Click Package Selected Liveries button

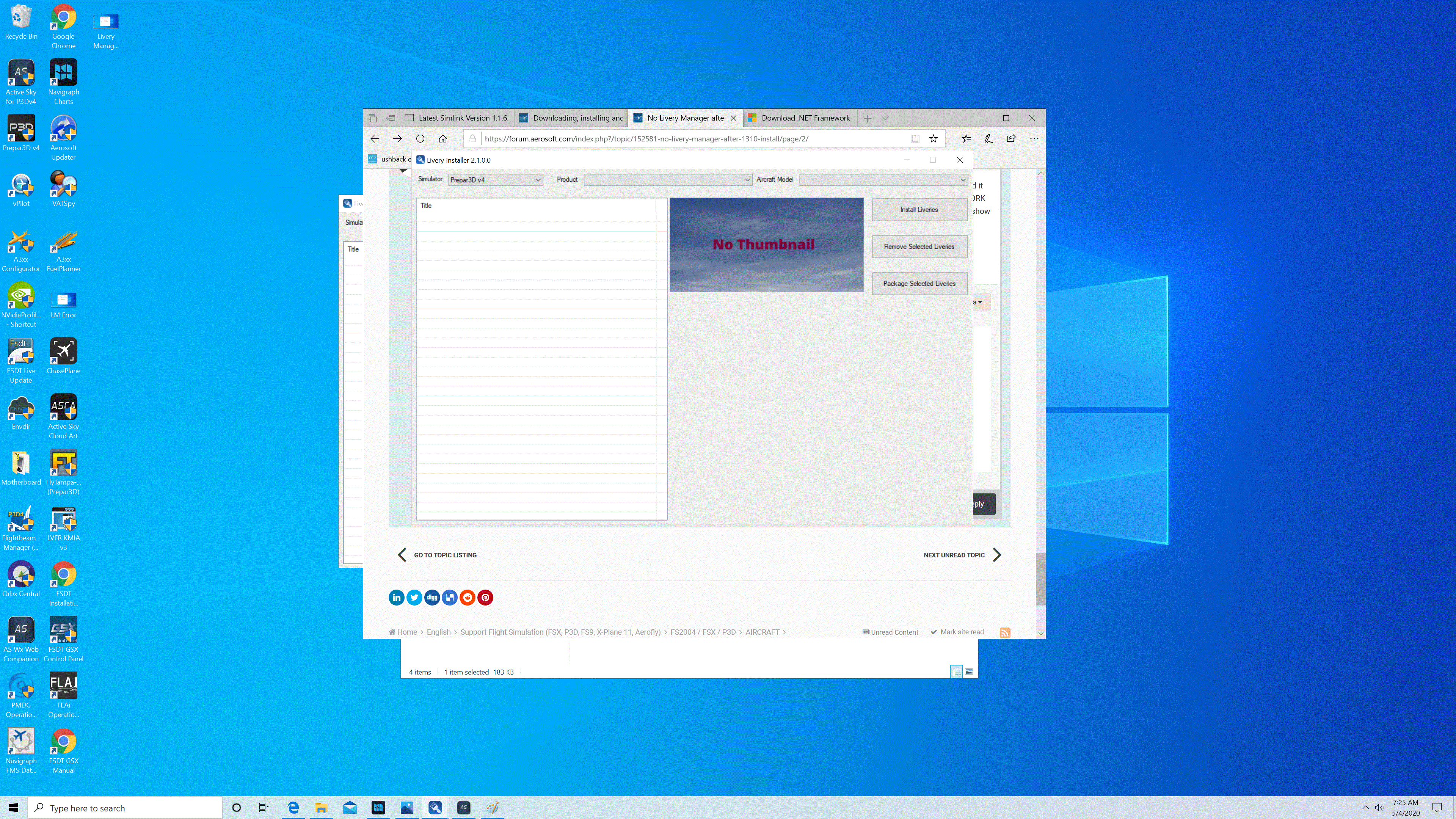pos(919,284)
